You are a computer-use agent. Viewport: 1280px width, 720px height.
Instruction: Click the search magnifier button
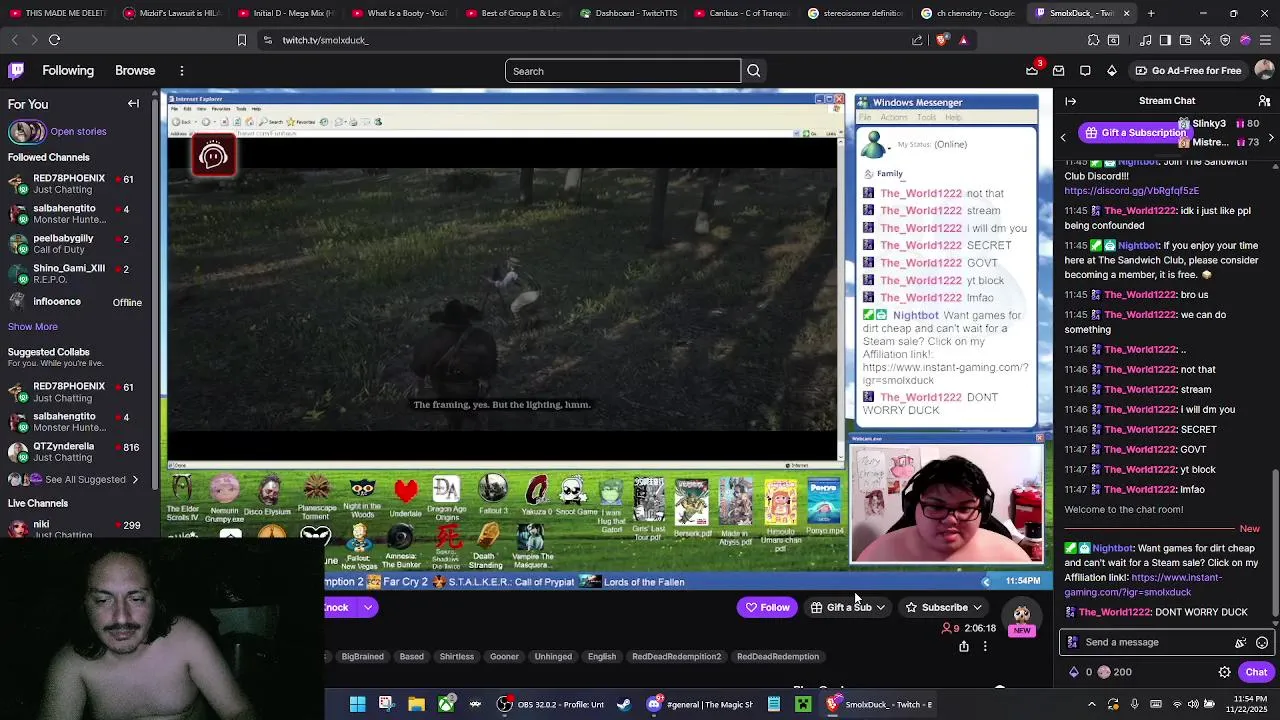(754, 71)
